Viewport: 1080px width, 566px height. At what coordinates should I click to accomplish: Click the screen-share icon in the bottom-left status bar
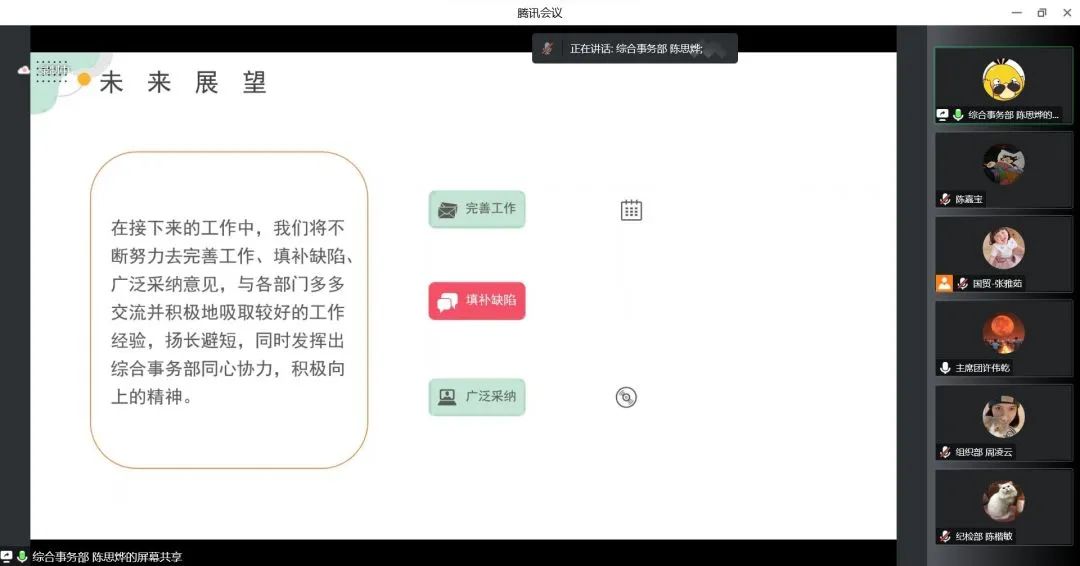[x=7, y=557]
